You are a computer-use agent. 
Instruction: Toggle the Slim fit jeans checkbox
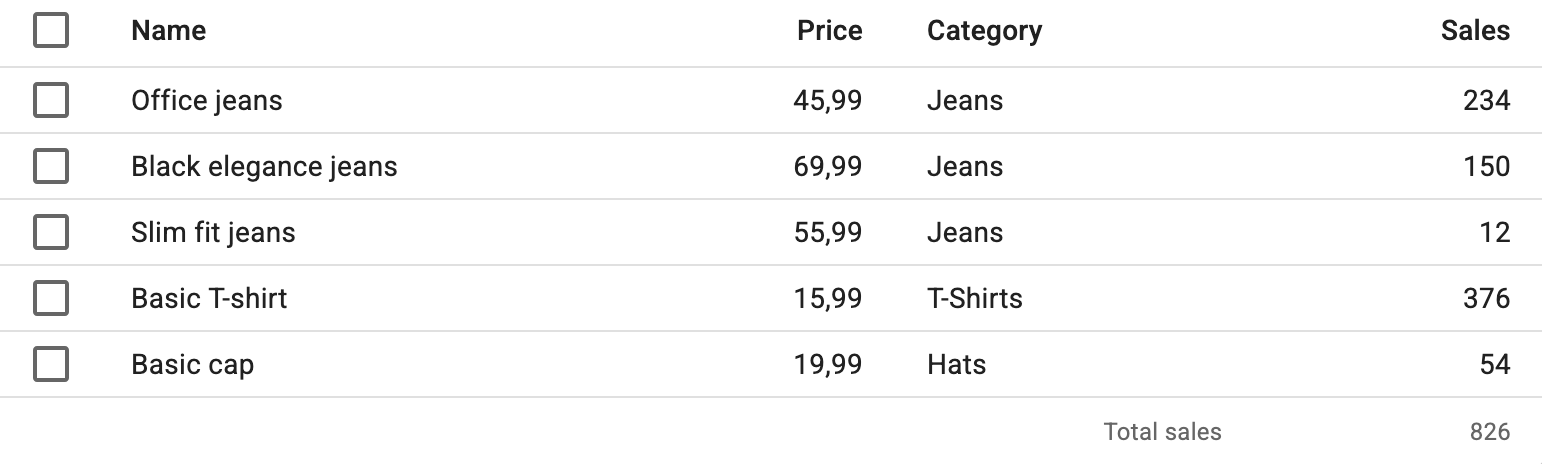tap(51, 232)
